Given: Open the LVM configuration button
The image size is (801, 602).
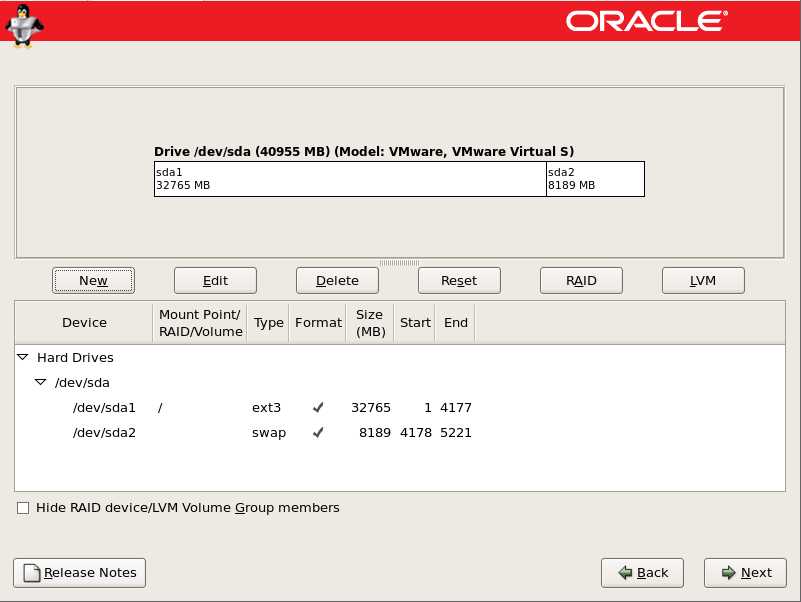Looking at the screenshot, I should [703, 281].
